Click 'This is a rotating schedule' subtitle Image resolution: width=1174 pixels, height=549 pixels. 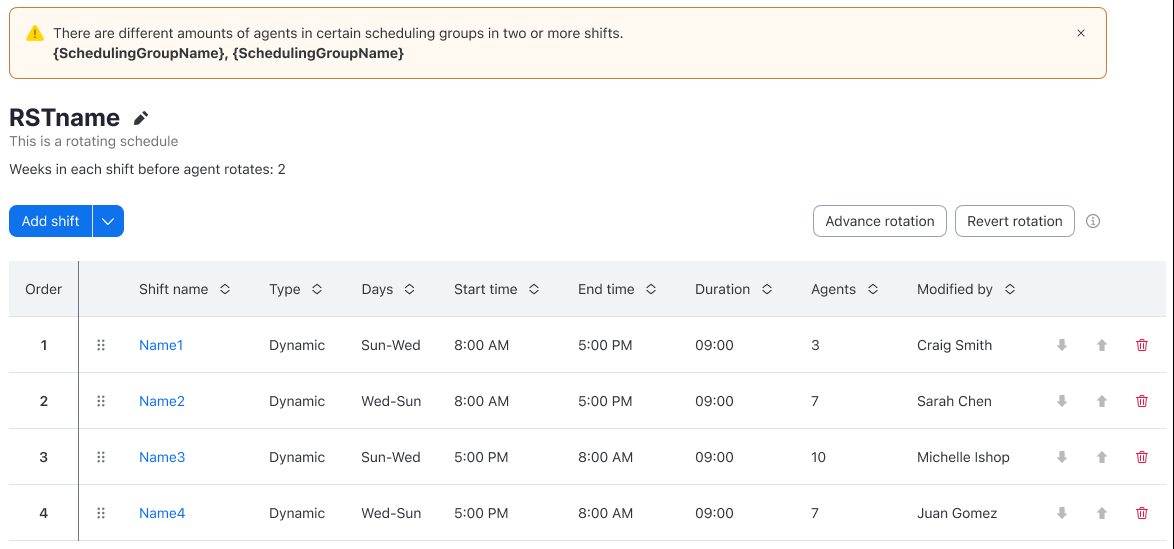[94, 141]
